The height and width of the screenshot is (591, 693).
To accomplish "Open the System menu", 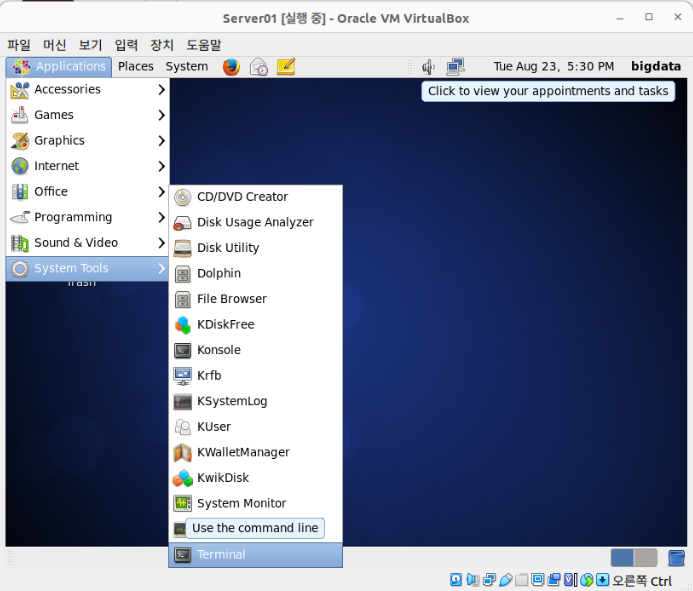I will [187, 67].
